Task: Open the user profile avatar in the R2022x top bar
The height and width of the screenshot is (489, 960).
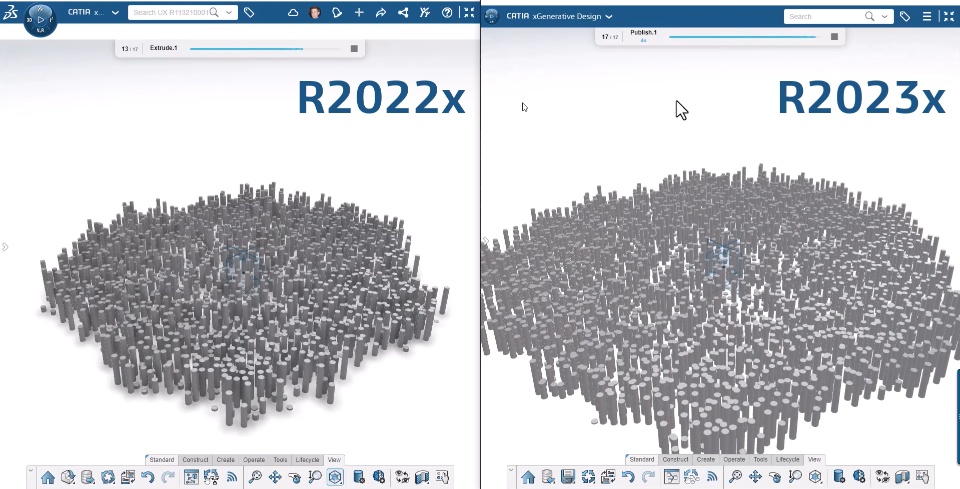Action: click(x=315, y=12)
